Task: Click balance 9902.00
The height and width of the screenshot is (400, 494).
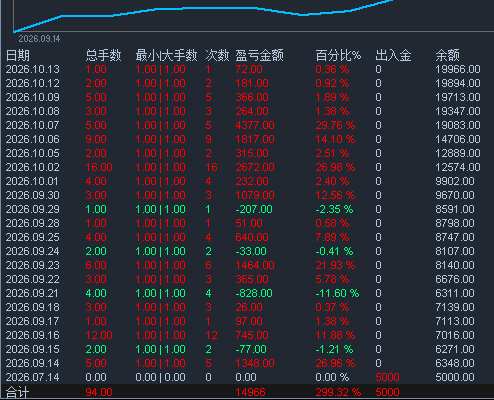Action: click(455, 181)
